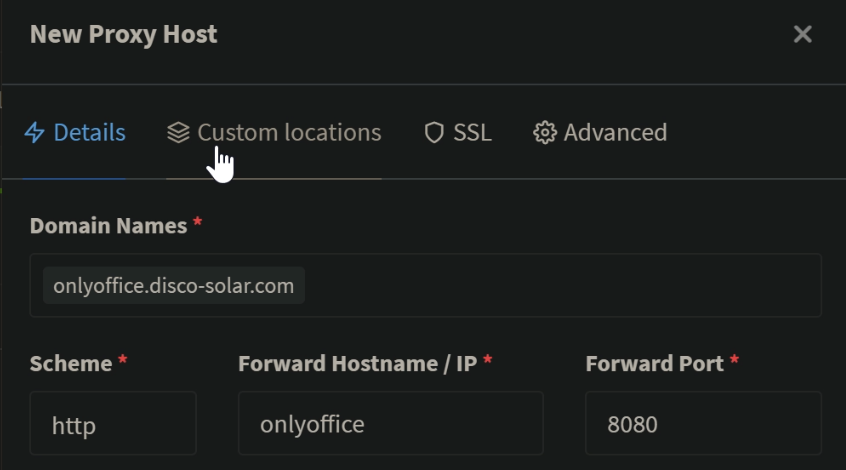Select the Advanced tab
Screen dimensions: 846x470
[600, 133]
